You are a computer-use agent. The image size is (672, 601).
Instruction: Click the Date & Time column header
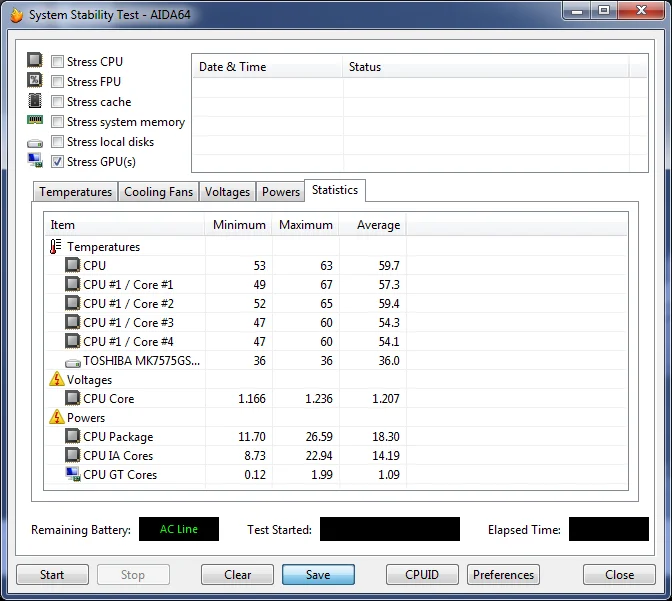267,67
